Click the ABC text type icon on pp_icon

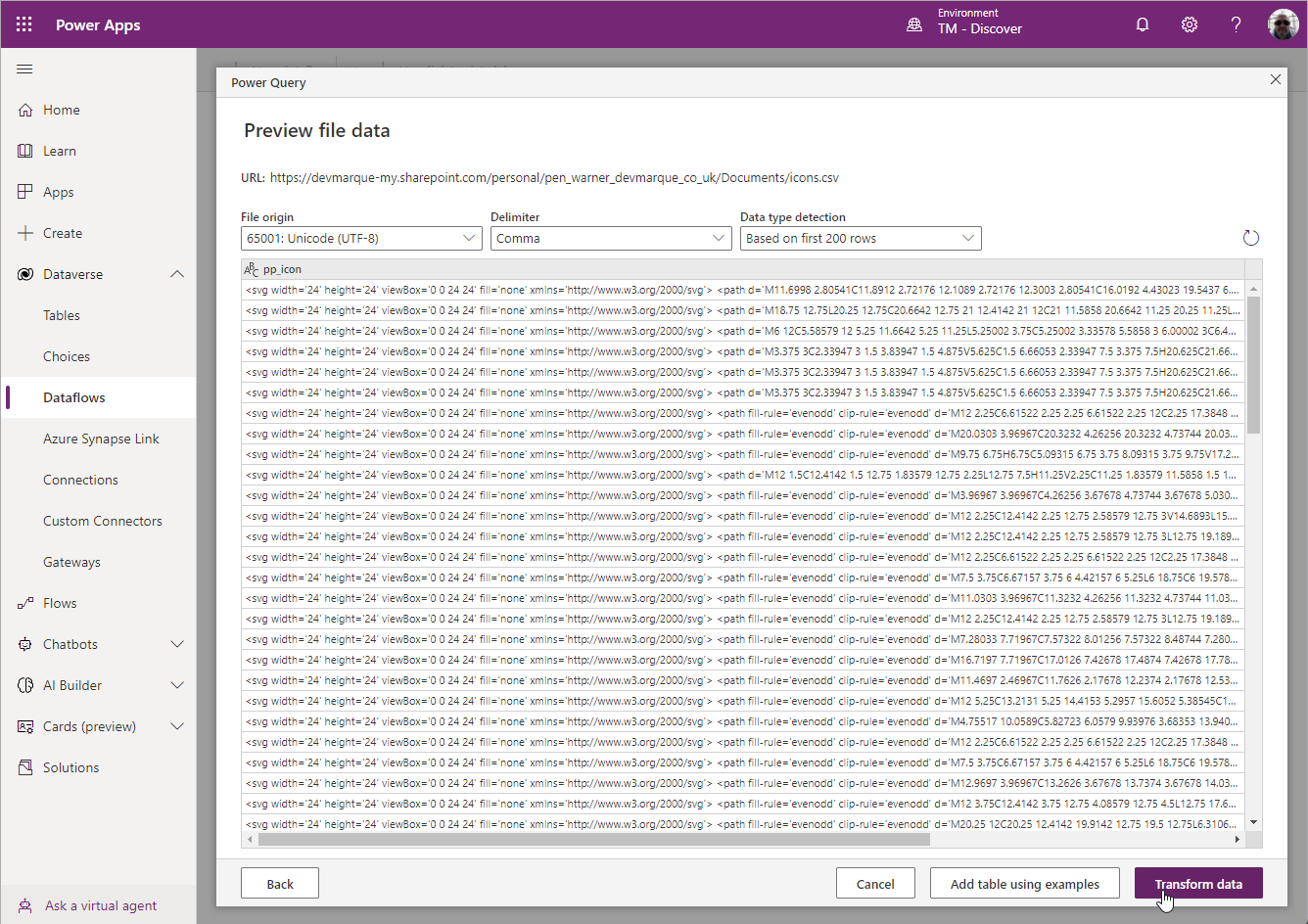tap(252, 269)
